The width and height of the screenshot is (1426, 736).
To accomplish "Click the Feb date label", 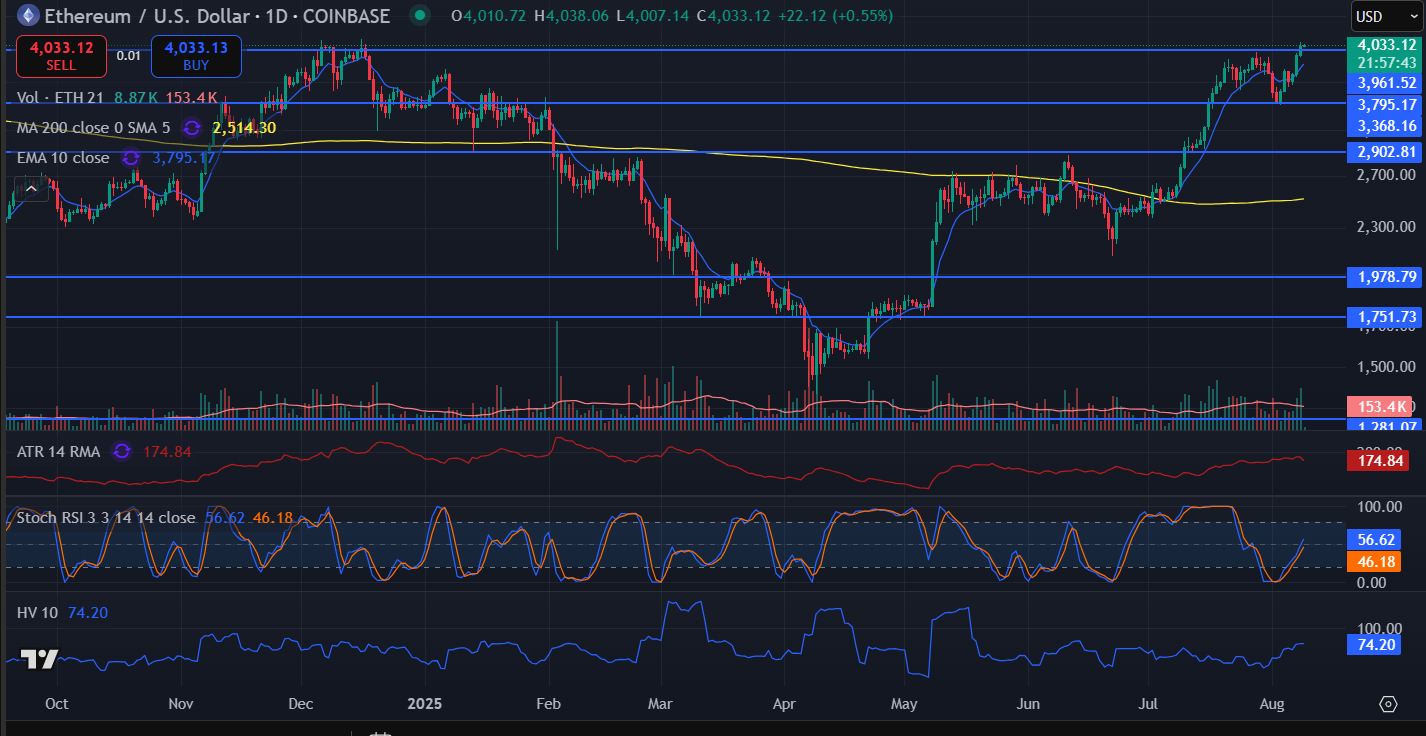I will 551,704.
